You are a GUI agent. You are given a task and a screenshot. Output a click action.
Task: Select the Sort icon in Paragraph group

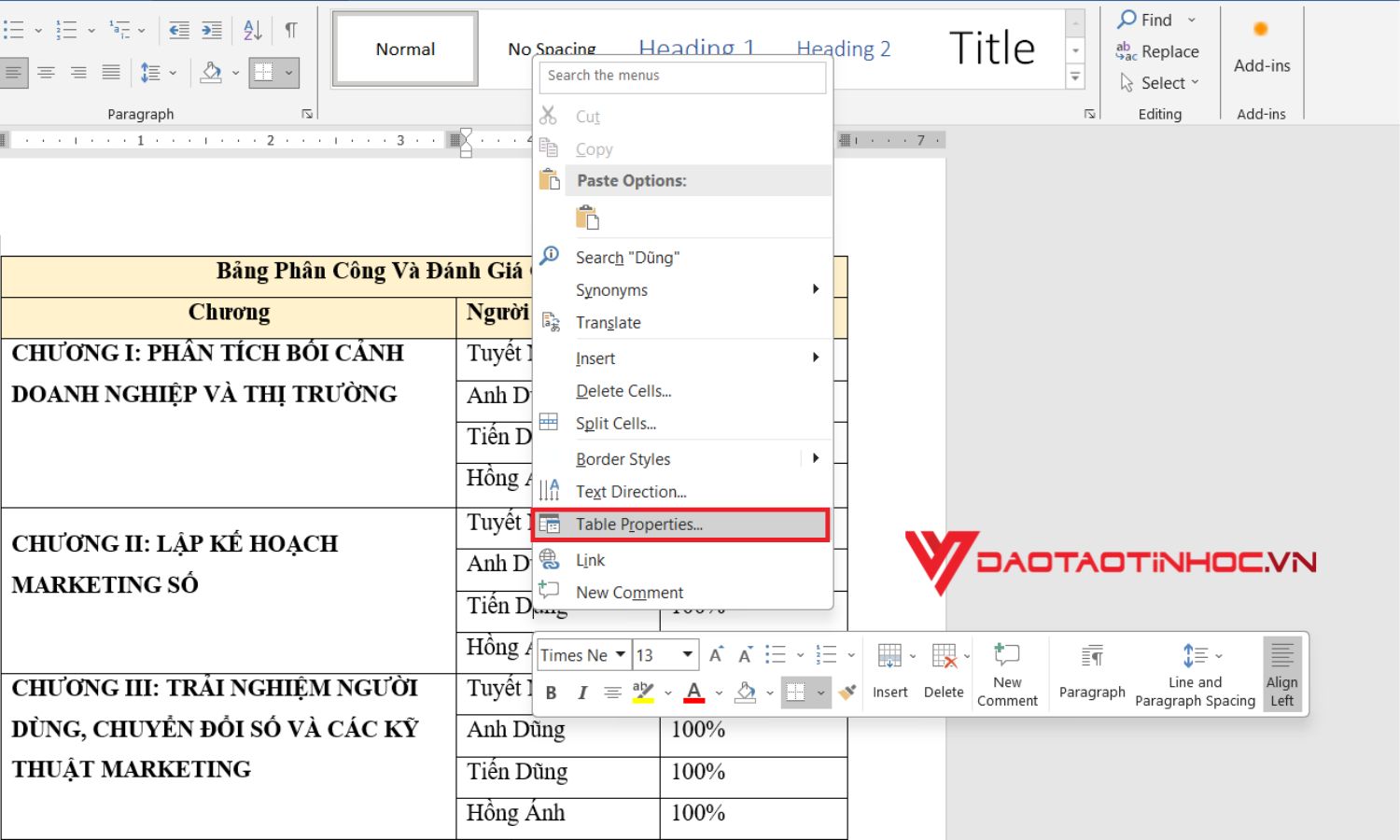coord(250,29)
